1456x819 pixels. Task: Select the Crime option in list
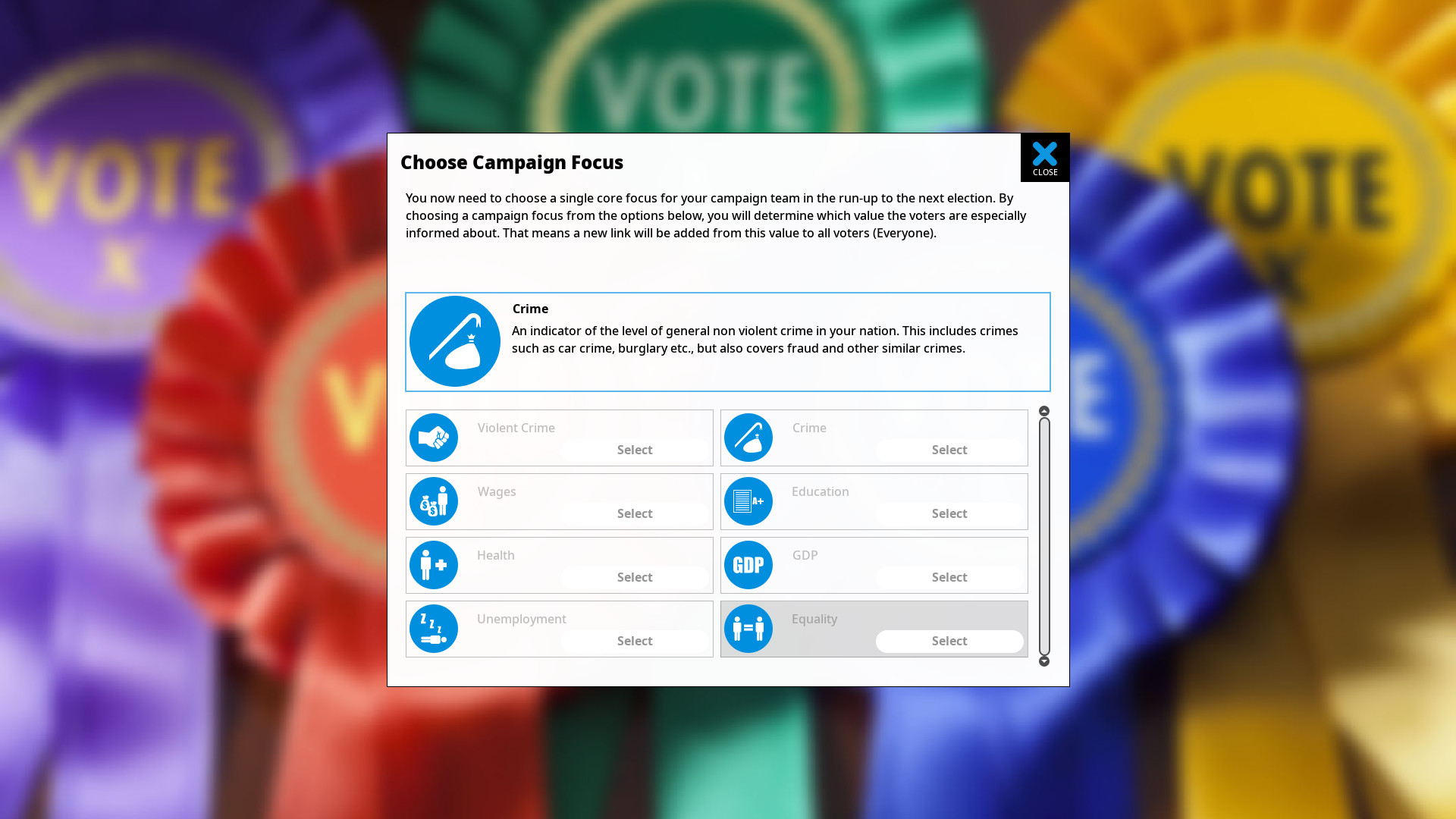pyautogui.click(x=949, y=449)
